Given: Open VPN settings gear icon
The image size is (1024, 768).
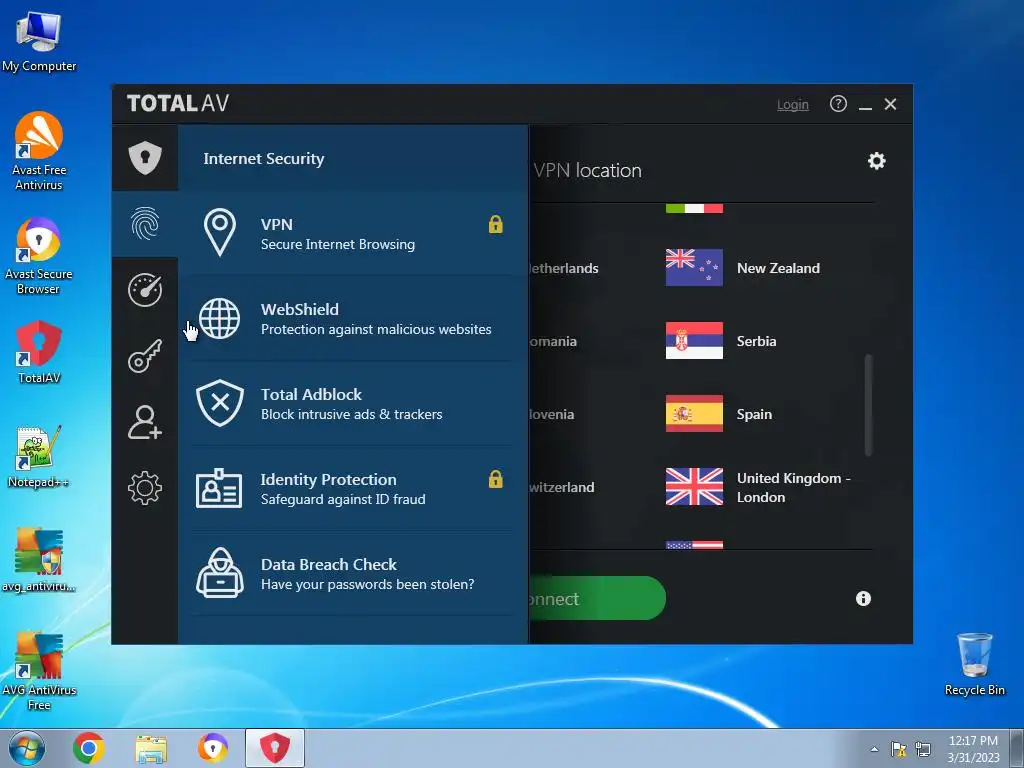Looking at the screenshot, I should pos(876,161).
